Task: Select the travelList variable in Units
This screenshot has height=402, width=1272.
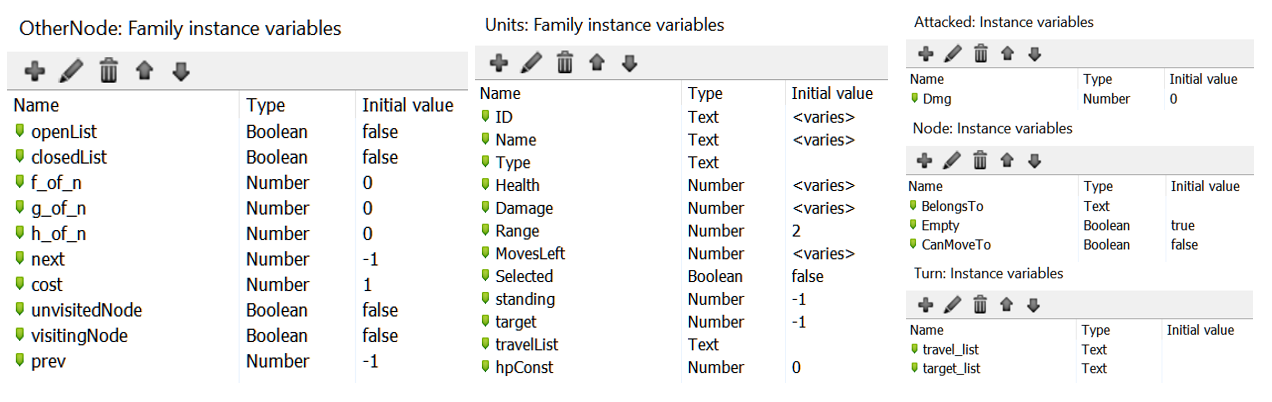Action: [680, 344]
